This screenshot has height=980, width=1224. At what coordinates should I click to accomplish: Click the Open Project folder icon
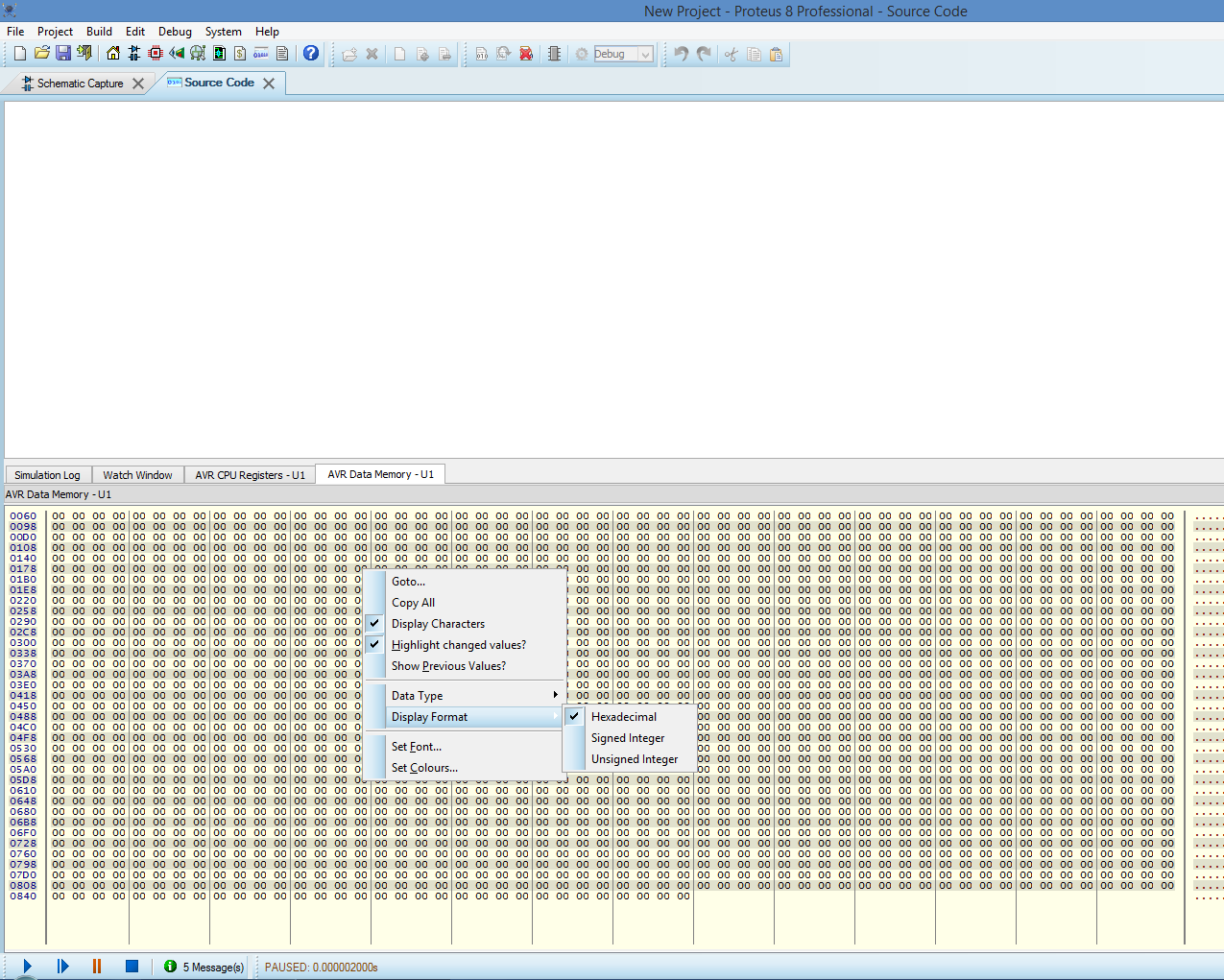point(42,54)
